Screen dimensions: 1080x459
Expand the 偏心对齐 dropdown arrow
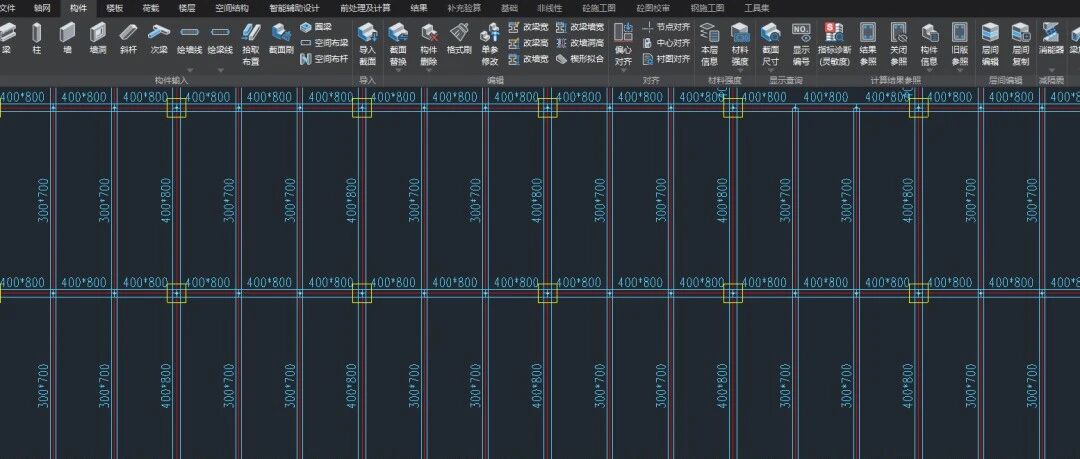tap(623, 70)
